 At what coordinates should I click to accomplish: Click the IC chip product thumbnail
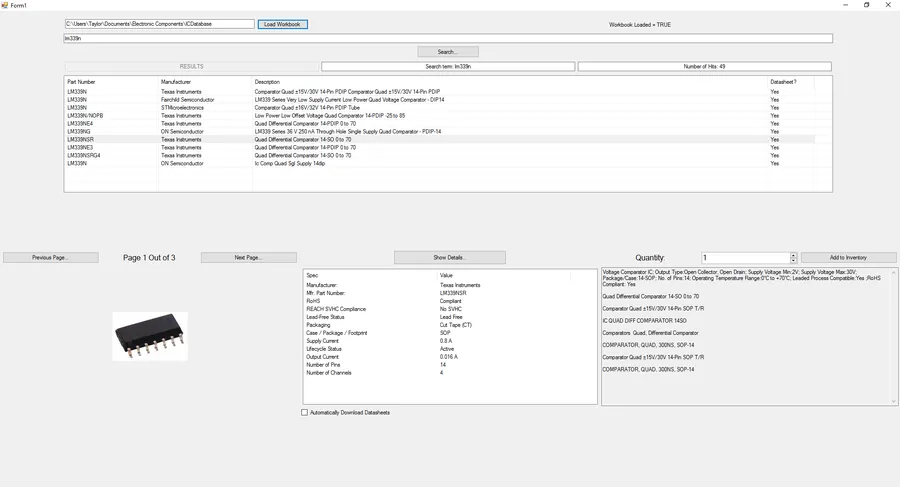[x=150, y=337]
